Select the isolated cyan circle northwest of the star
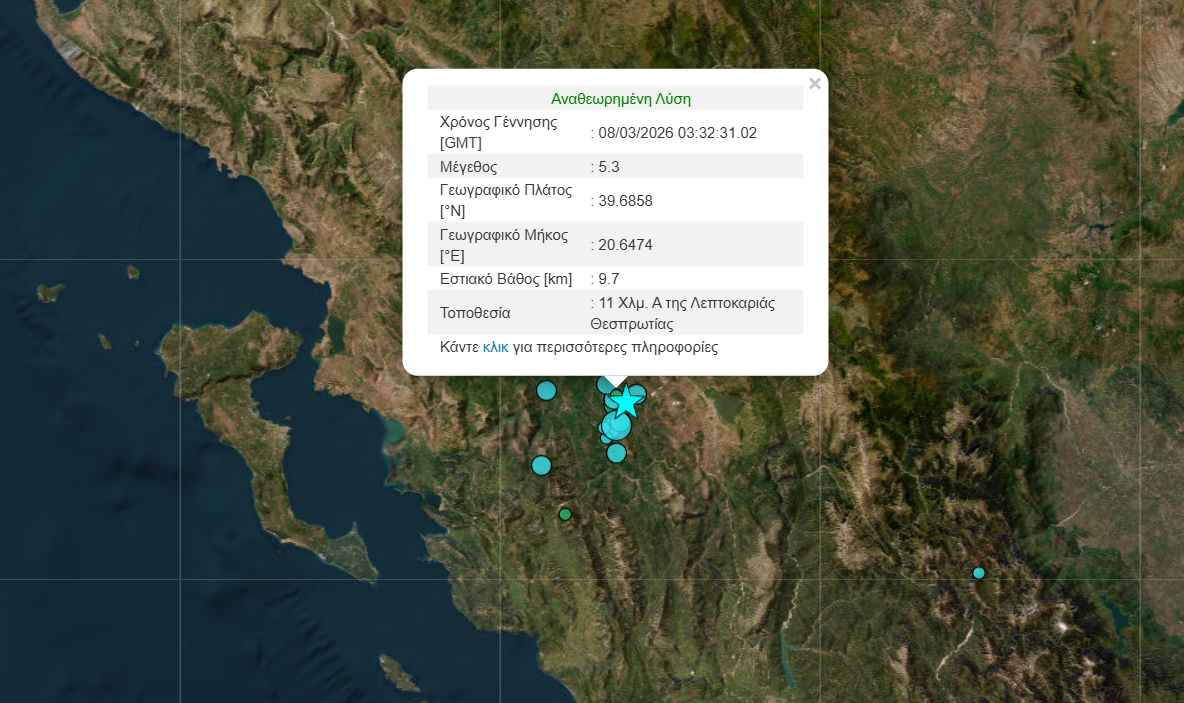1184x703 pixels. point(546,390)
